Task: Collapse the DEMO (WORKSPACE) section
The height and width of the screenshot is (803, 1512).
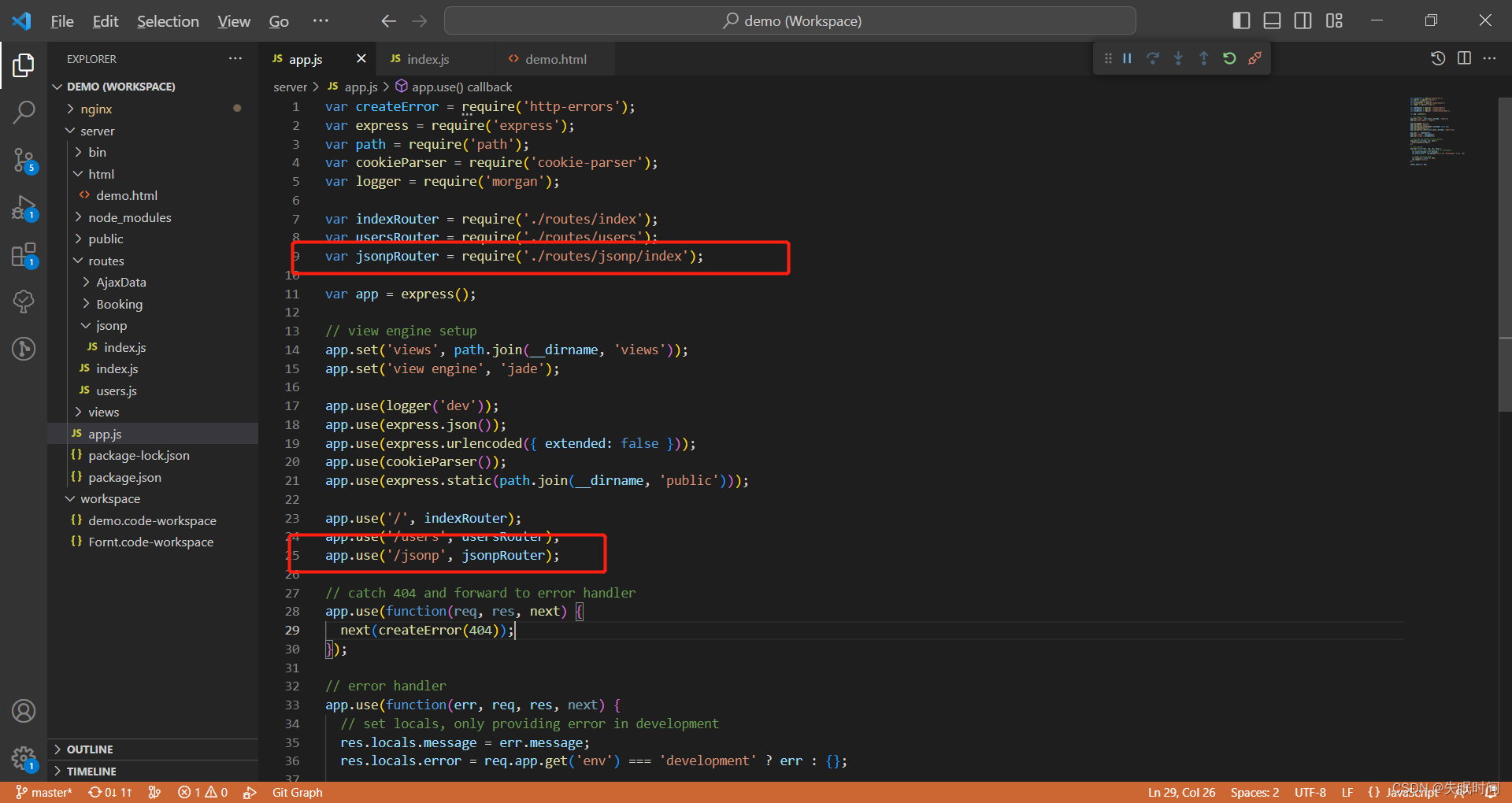Action: pos(153,87)
